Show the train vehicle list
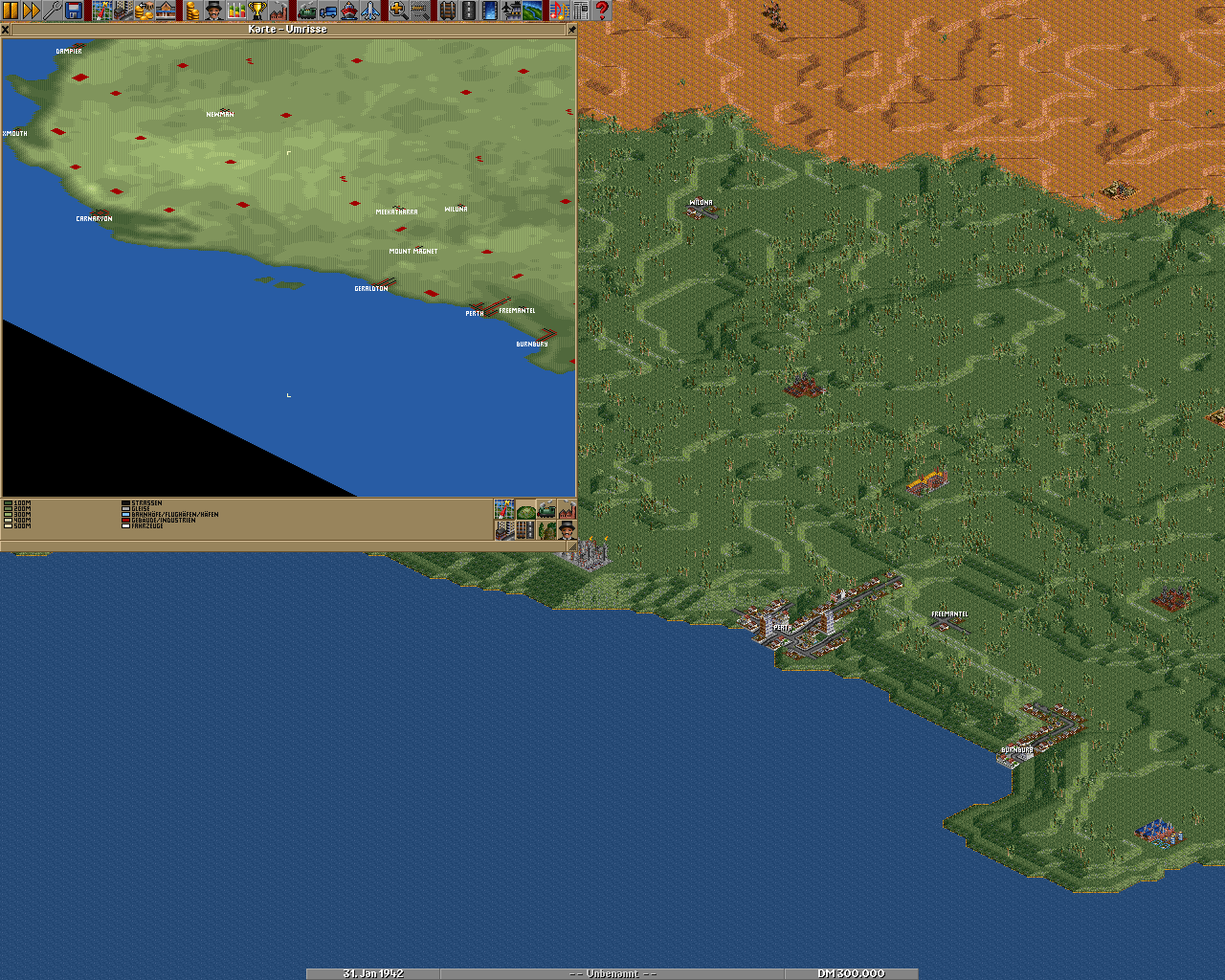The image size is (1225, 980). tap(306, 11)
